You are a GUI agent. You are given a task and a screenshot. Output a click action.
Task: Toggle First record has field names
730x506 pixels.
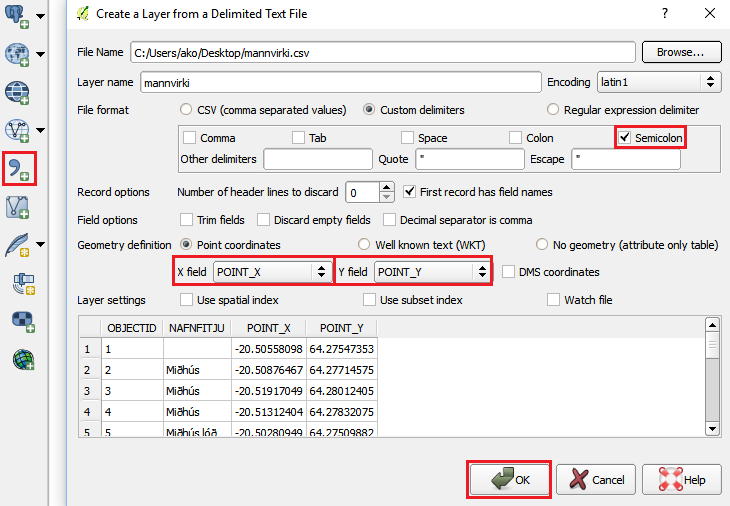411,192
